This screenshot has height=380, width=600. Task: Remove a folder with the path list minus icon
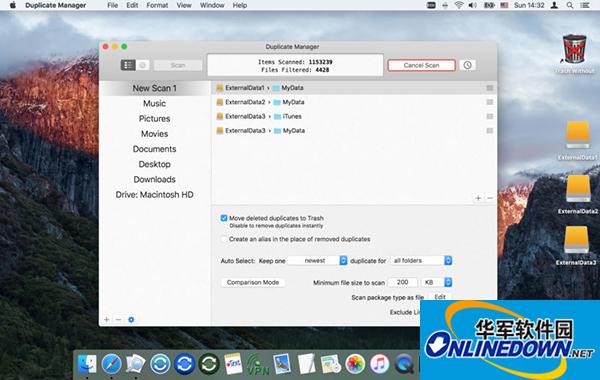[x=490, y=198]
